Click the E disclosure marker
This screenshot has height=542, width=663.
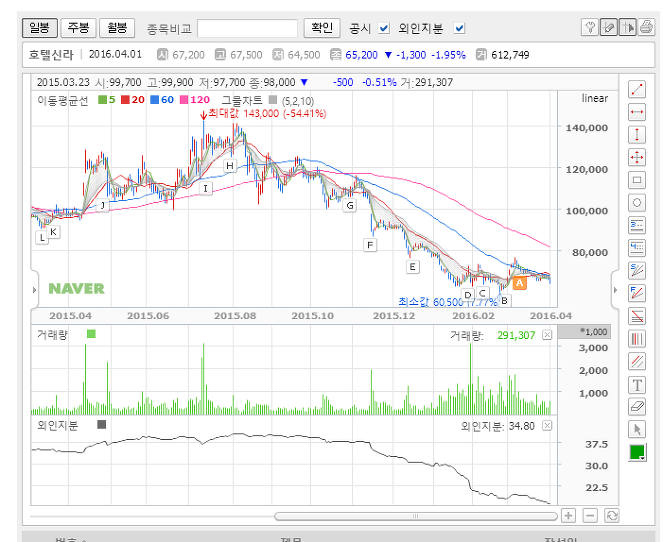pyautogui.click(x=413, y=267)
